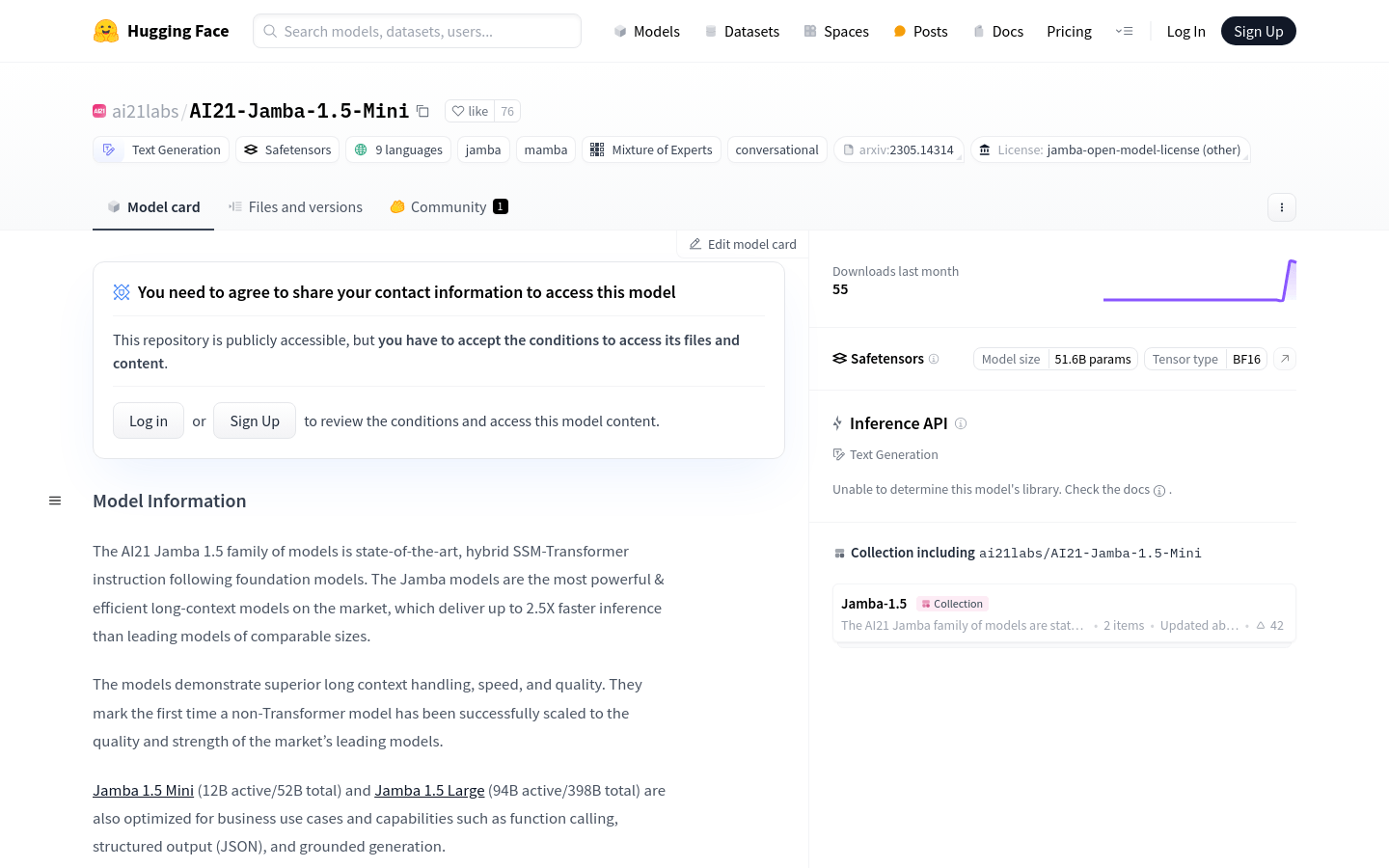1389x868 pixels.
Task: Open Models in the top navigation
Action: (646, 31)
